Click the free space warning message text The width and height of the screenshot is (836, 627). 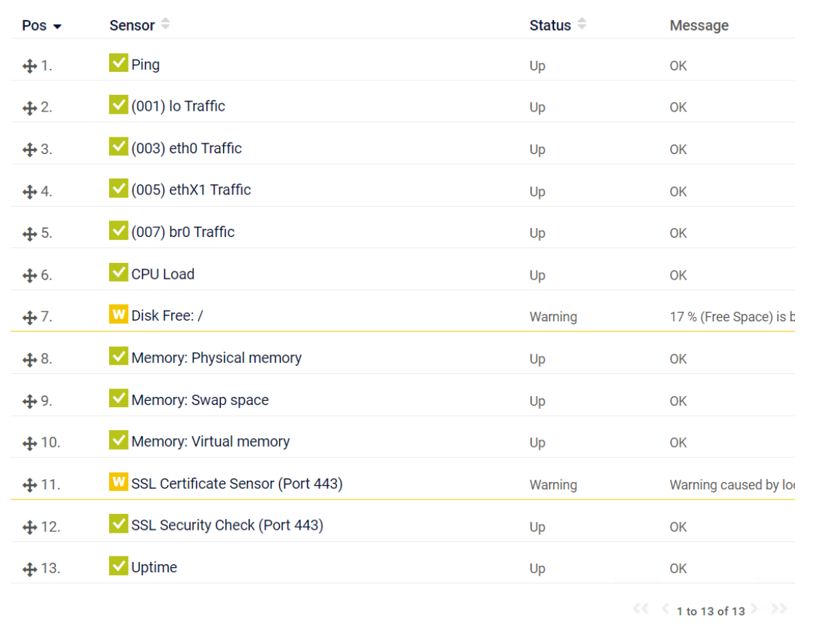click(x=731, y=315)
